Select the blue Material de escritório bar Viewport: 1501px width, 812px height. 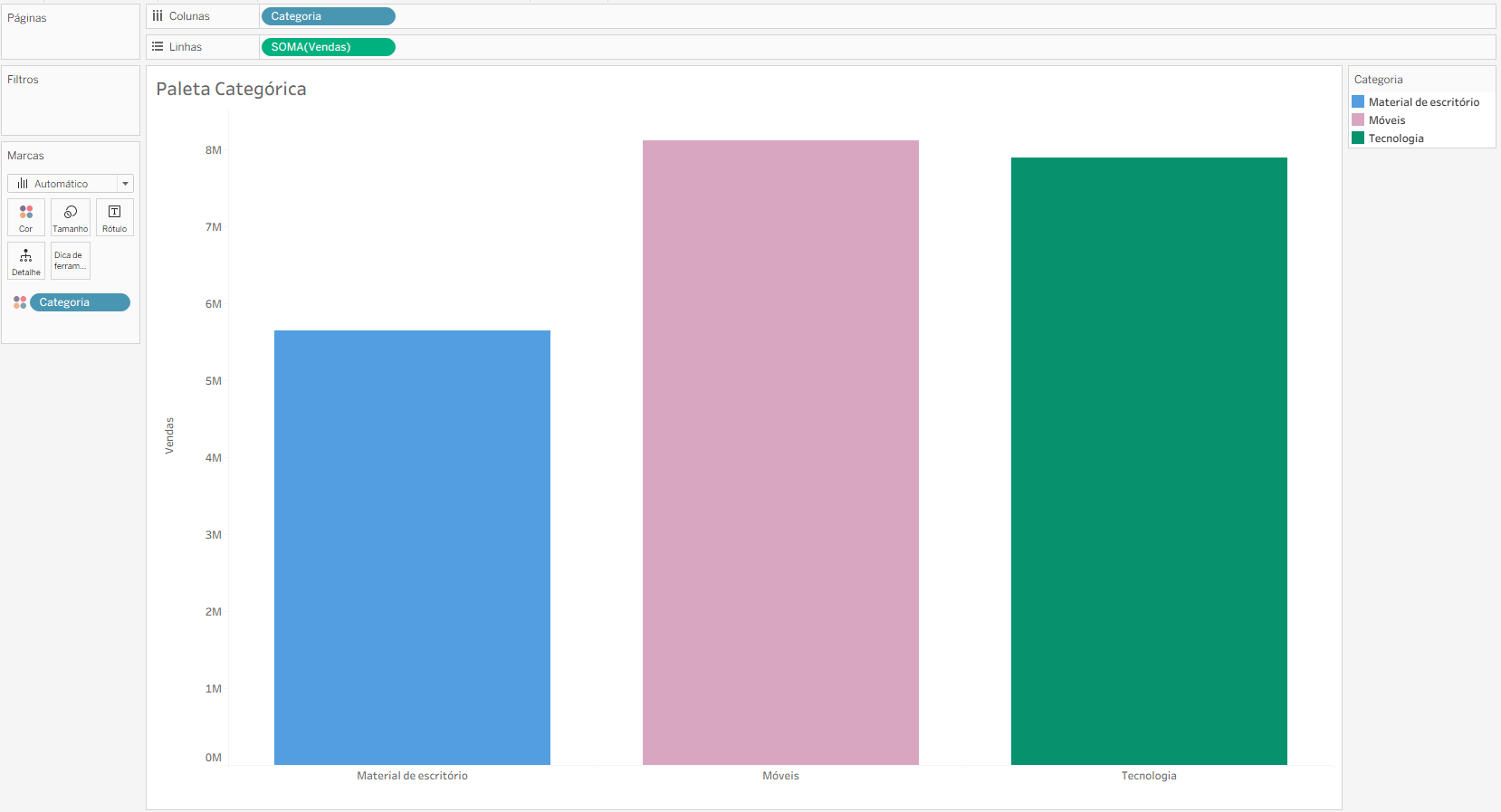tap(412, 547)
